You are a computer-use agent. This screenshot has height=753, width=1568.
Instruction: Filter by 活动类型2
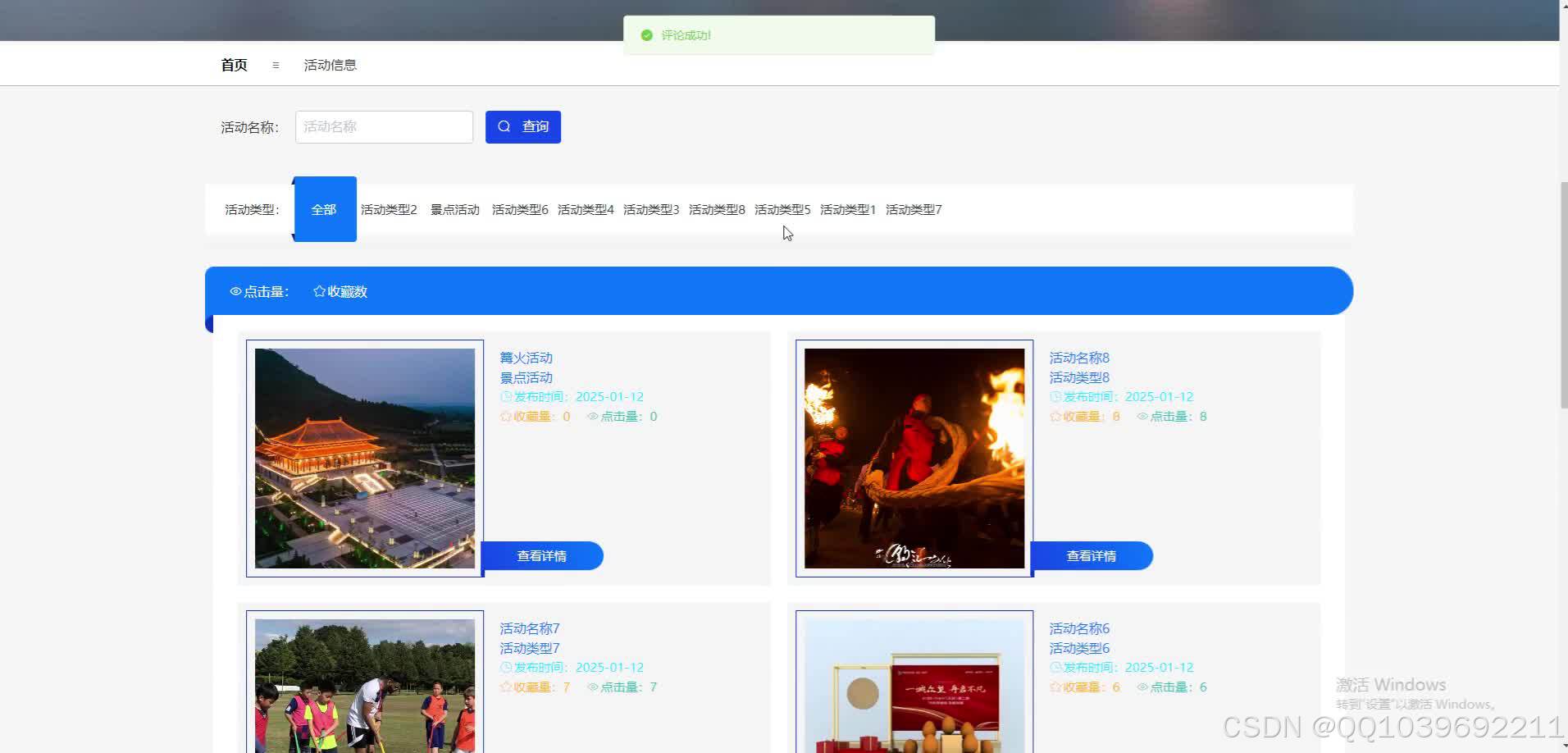pyautogui.click(x=390, y=210)
